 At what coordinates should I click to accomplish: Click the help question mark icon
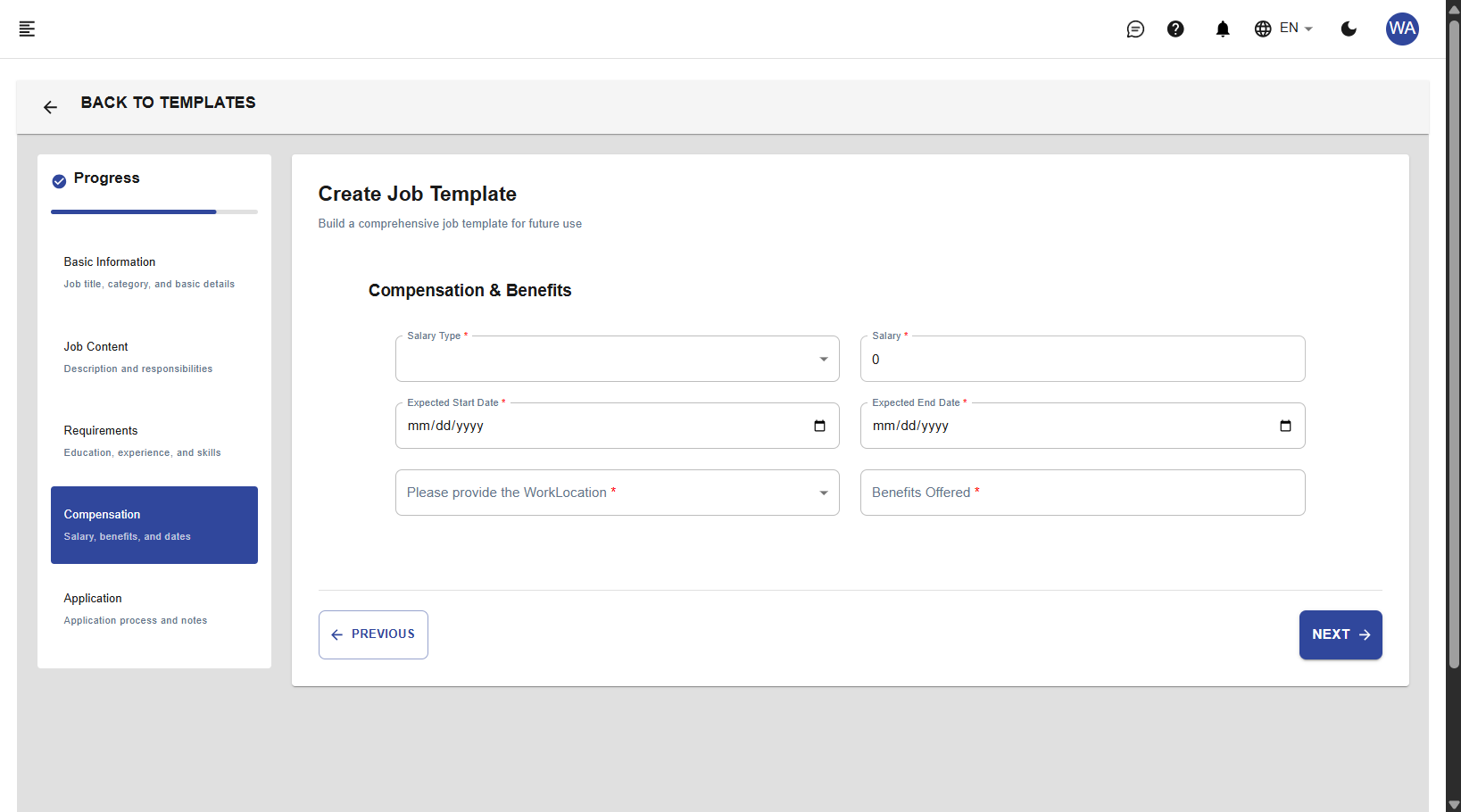pos(1175,29)
